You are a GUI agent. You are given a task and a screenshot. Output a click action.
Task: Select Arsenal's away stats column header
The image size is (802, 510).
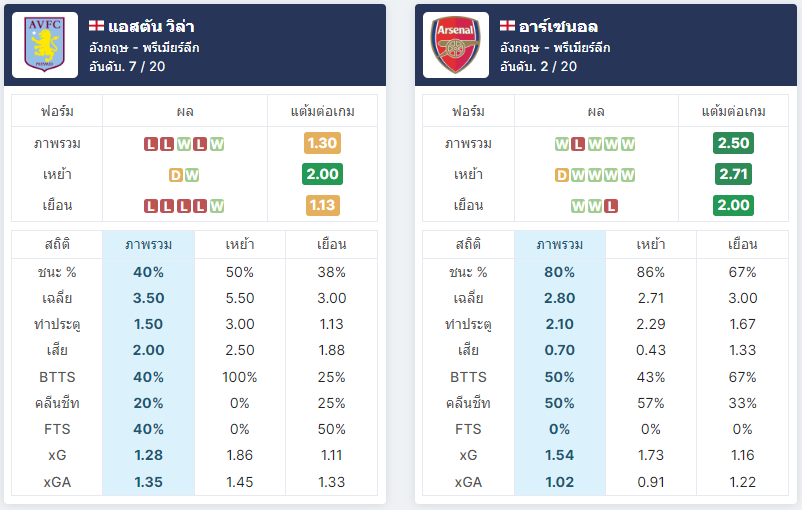[x=742, y=245]
